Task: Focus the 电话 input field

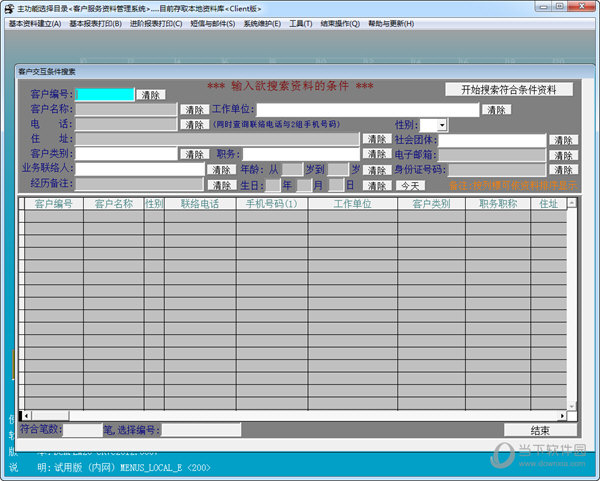Action: 126,124
